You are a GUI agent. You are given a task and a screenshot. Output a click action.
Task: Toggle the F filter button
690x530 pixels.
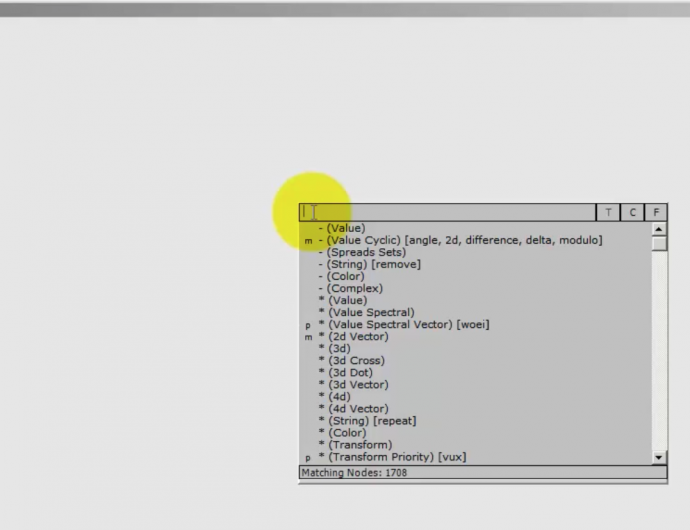656,213
